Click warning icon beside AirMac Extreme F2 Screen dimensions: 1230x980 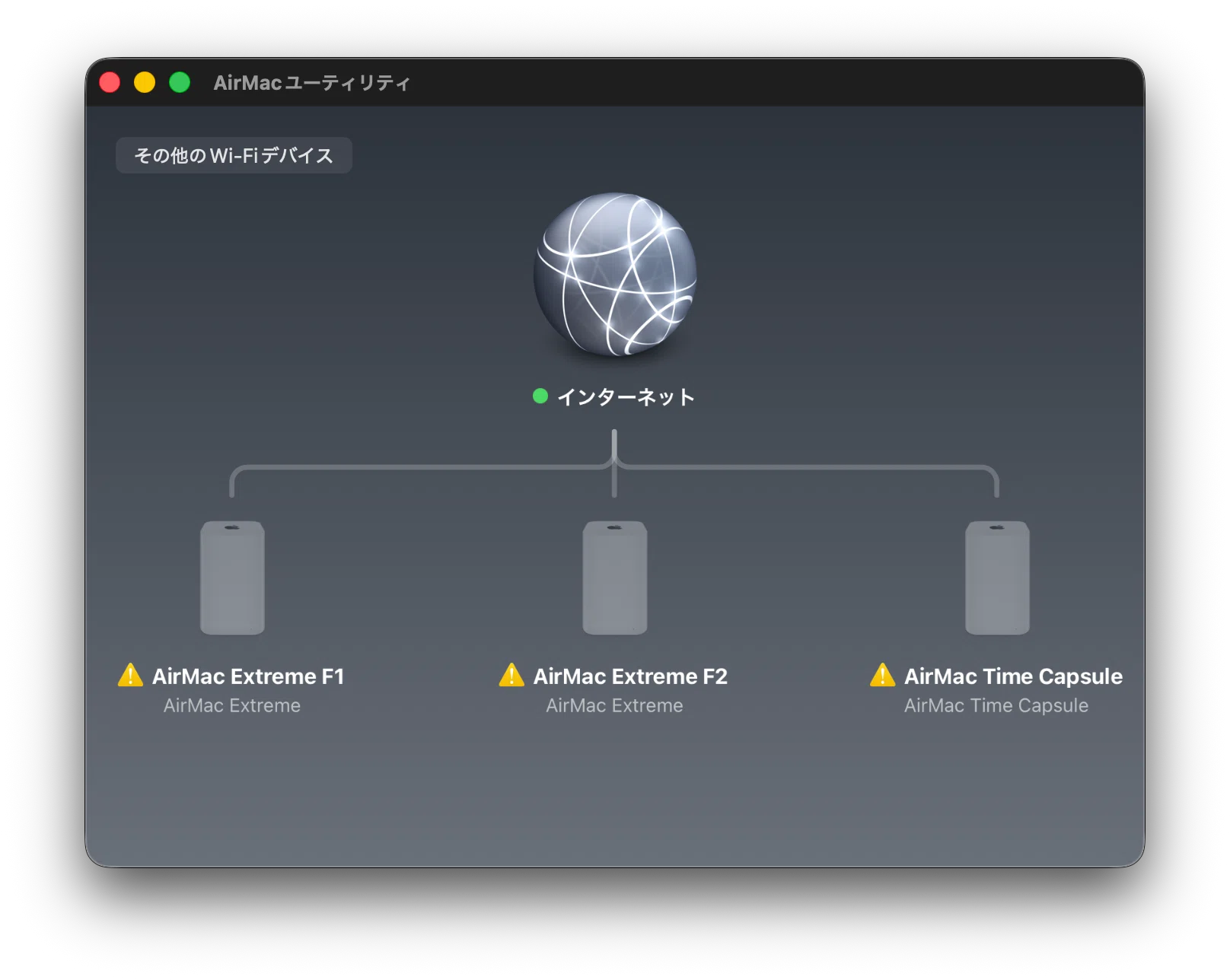tap(511, 675)
